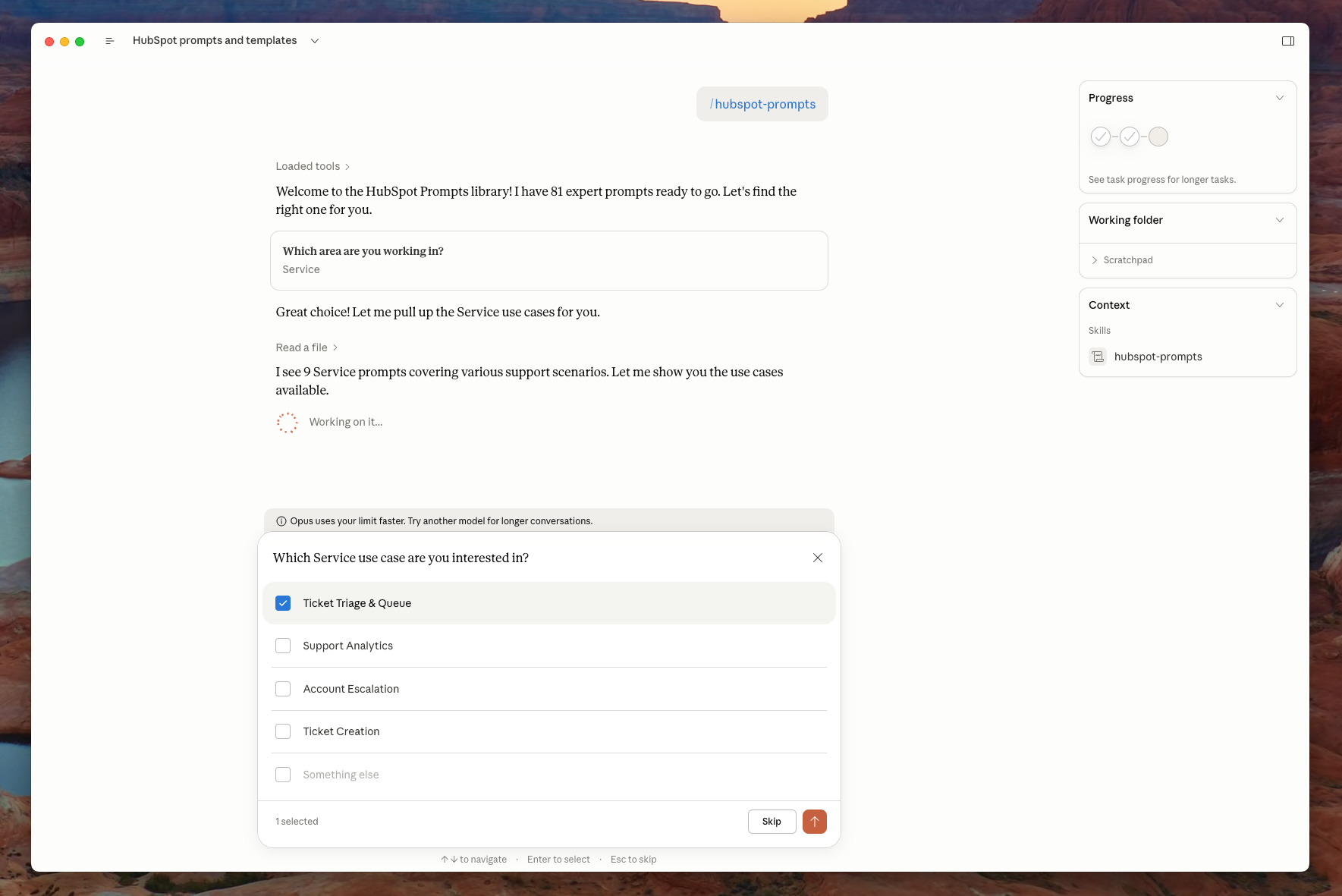1342x896 pixels.
Task: Click the HubSpot prompts and templates title
Action: click(x=215, y=40)
